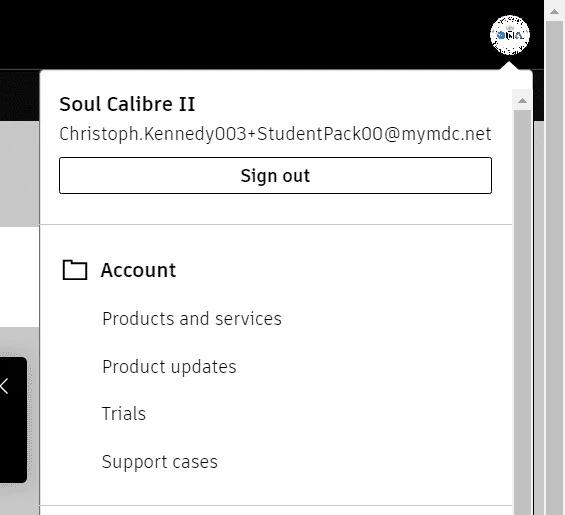Click the profile avatar icon

(x=510, y=35)
